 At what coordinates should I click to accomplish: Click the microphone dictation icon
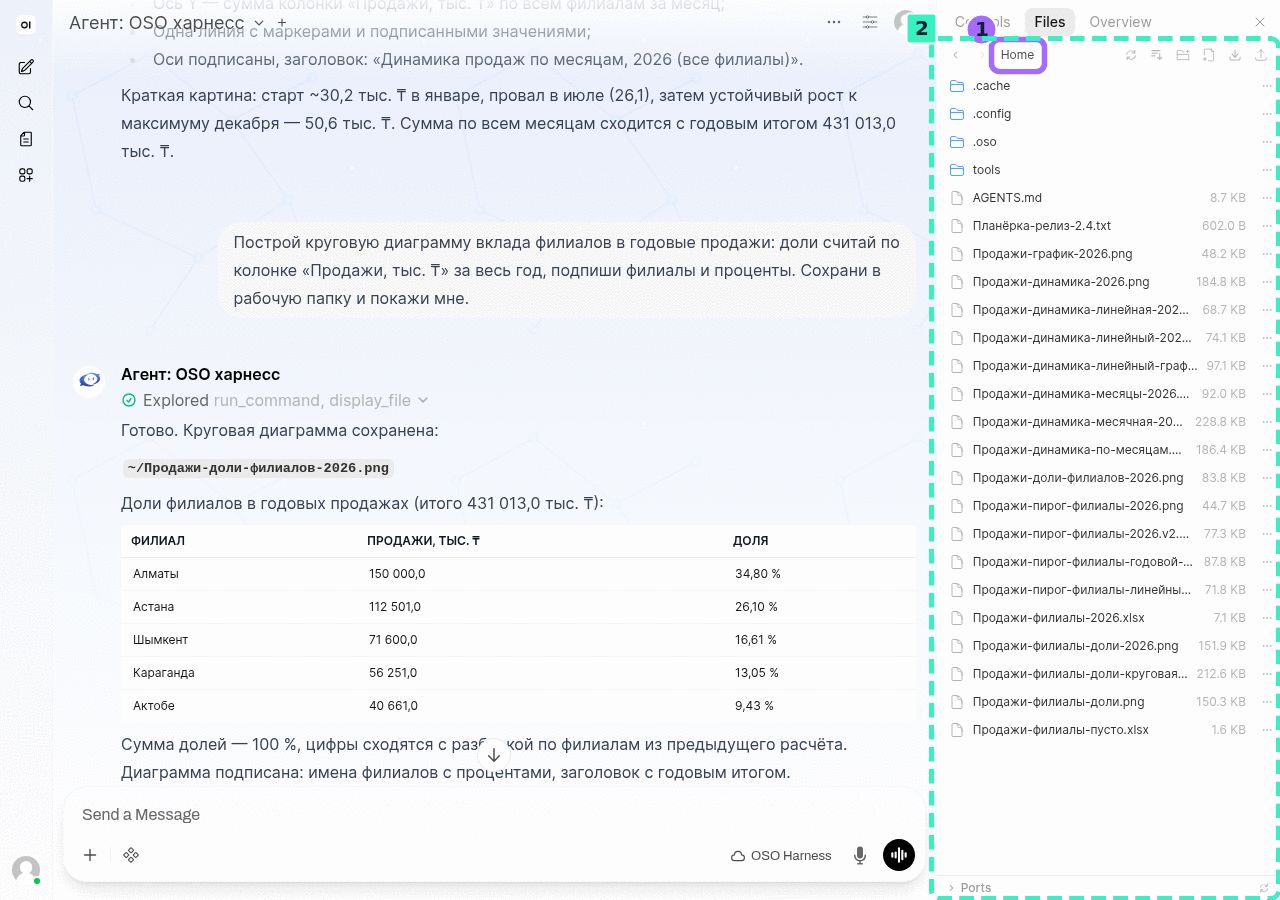[x=859, y=855]
